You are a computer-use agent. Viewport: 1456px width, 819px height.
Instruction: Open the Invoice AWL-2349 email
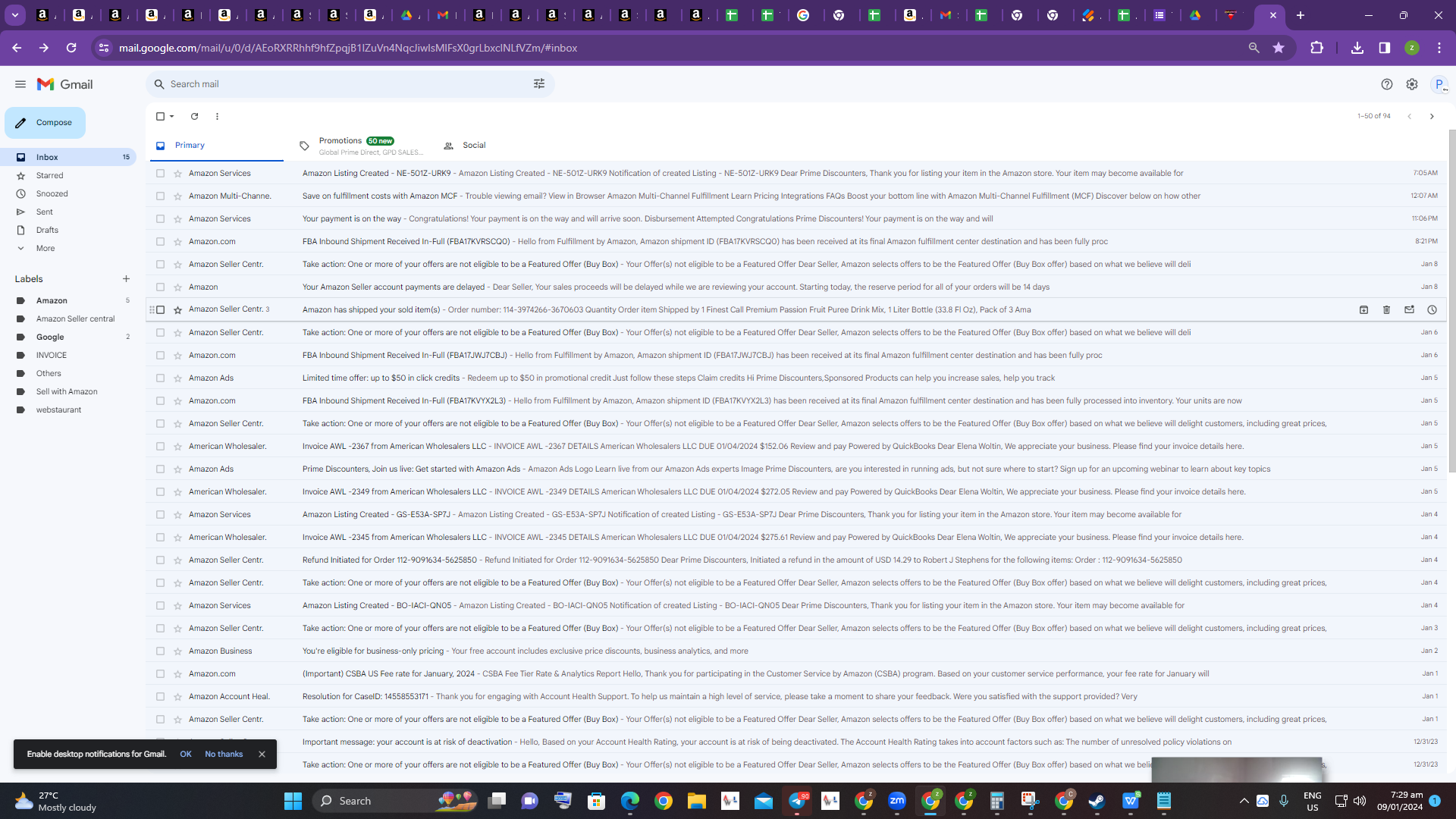click(x=796, y=492)
